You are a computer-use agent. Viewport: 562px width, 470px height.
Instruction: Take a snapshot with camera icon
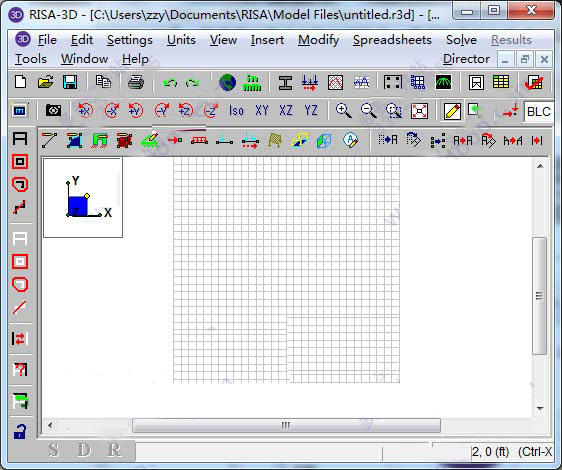53,110
